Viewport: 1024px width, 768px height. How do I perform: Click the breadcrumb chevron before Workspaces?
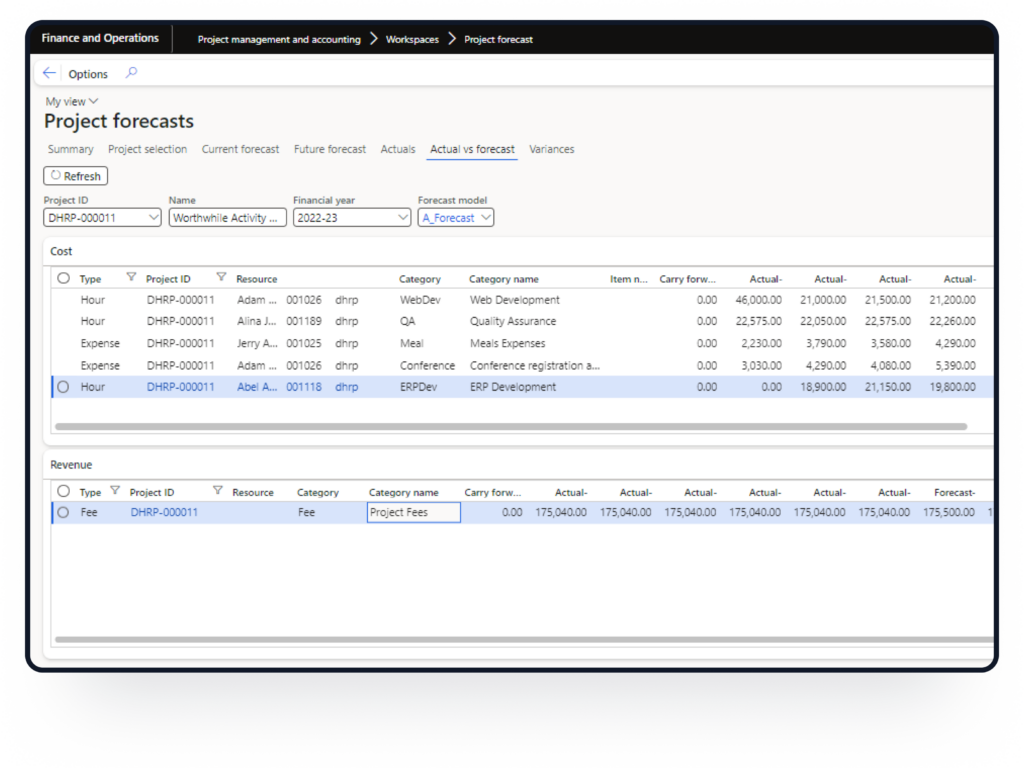click(373, 39)
